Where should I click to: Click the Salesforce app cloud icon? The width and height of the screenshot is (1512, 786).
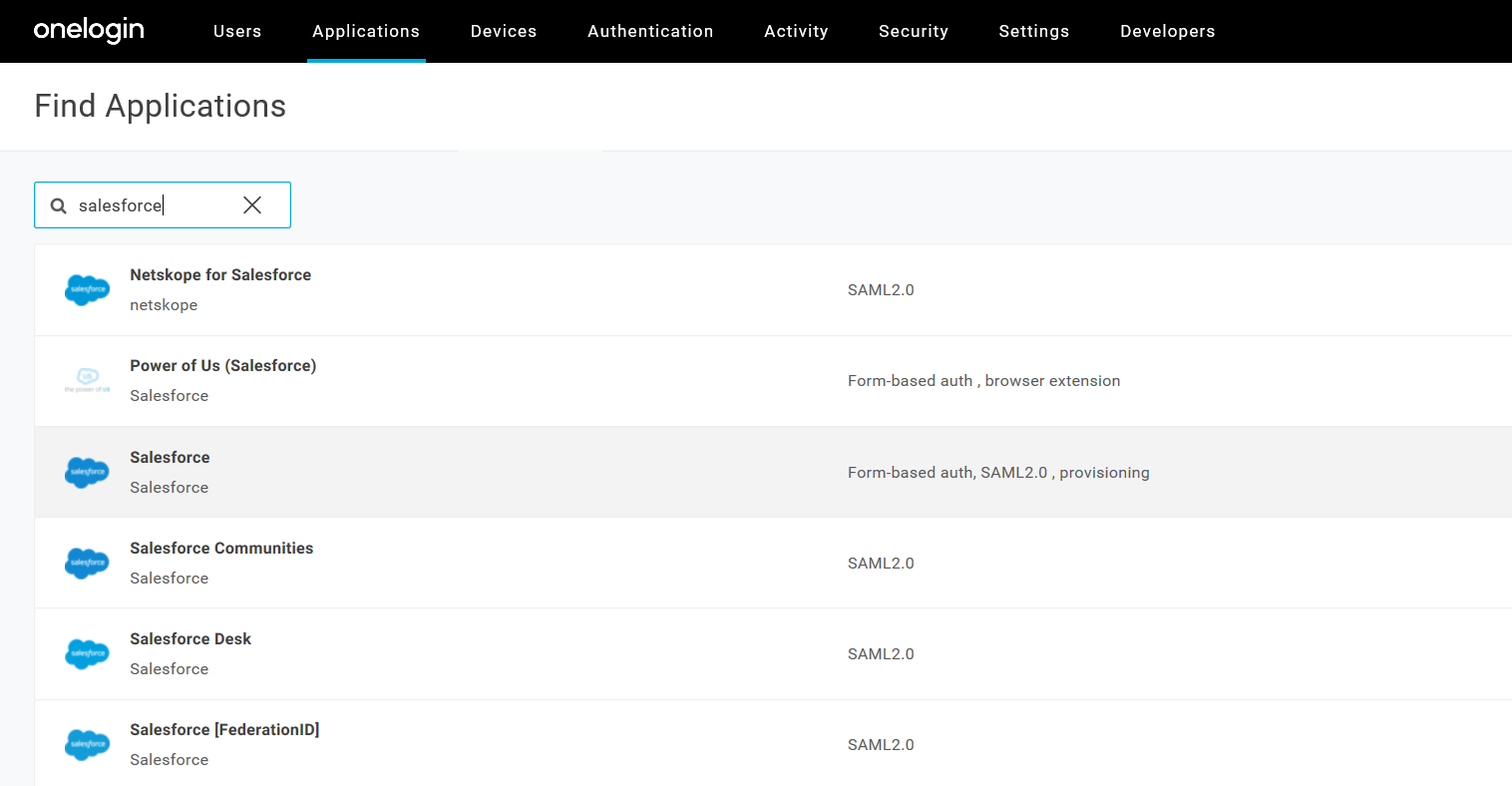click(x=87, y=472)
